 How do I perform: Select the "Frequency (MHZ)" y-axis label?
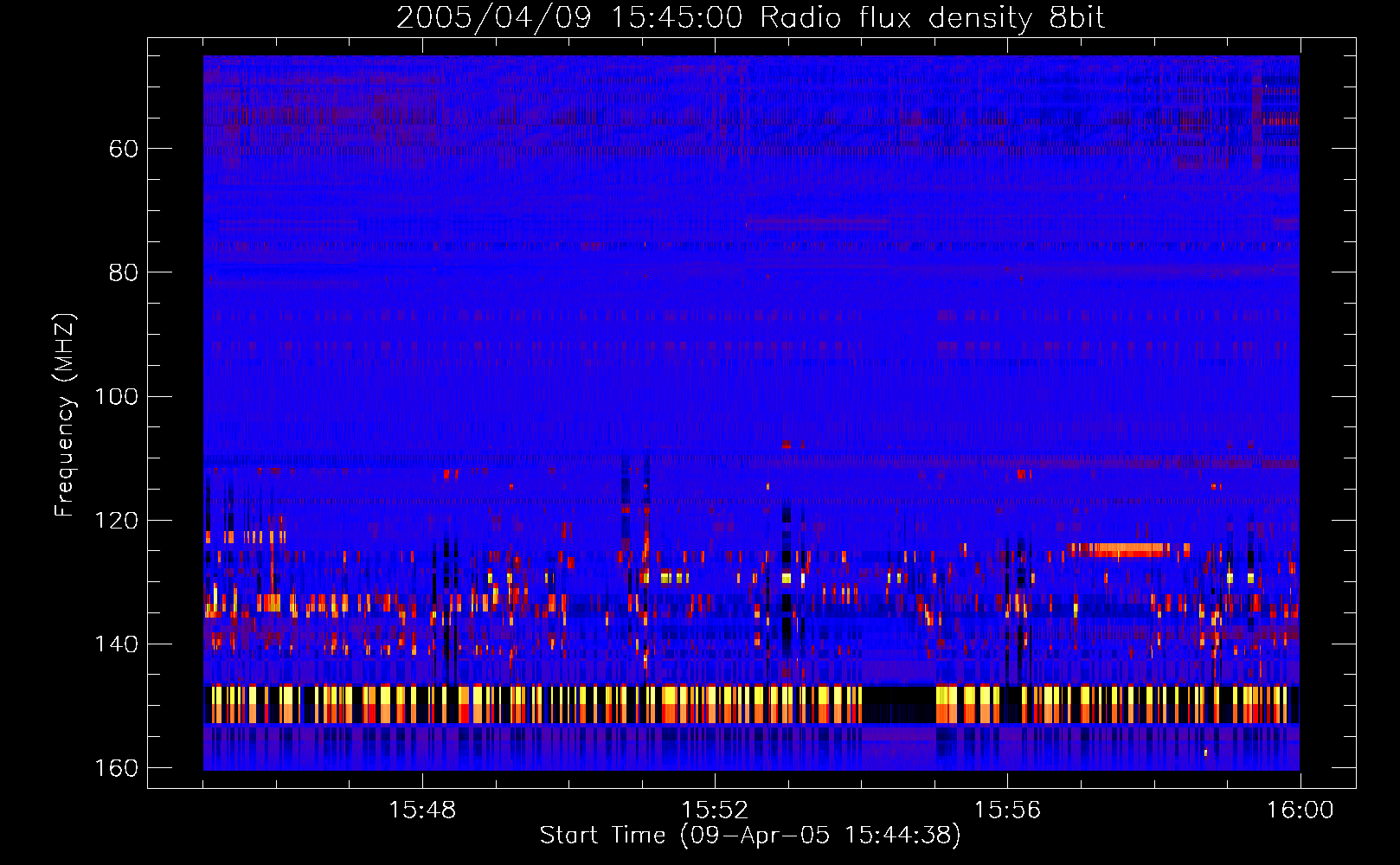click(65, 415)
